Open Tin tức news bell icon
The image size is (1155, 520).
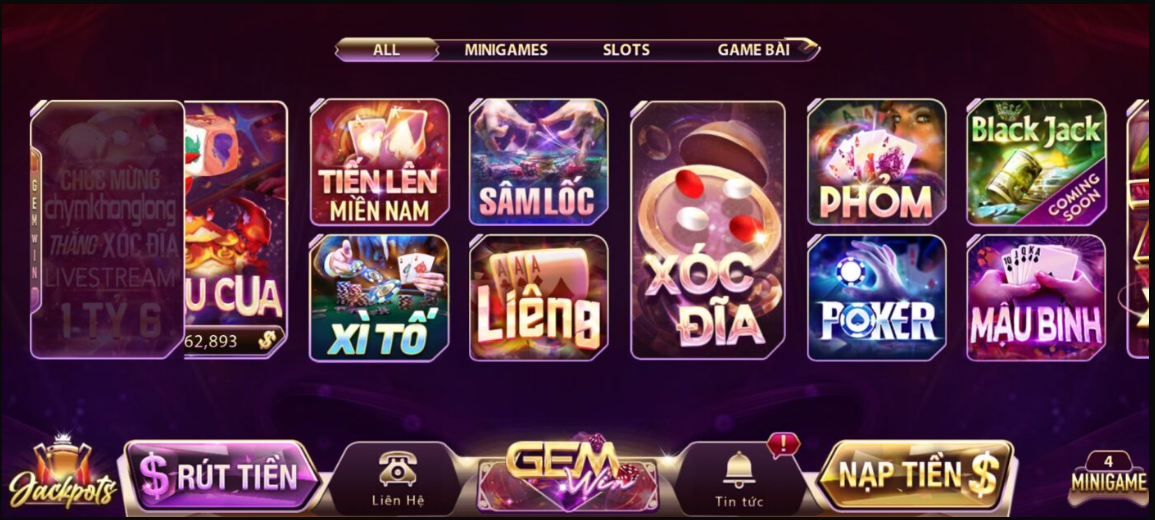coord(739,479)
